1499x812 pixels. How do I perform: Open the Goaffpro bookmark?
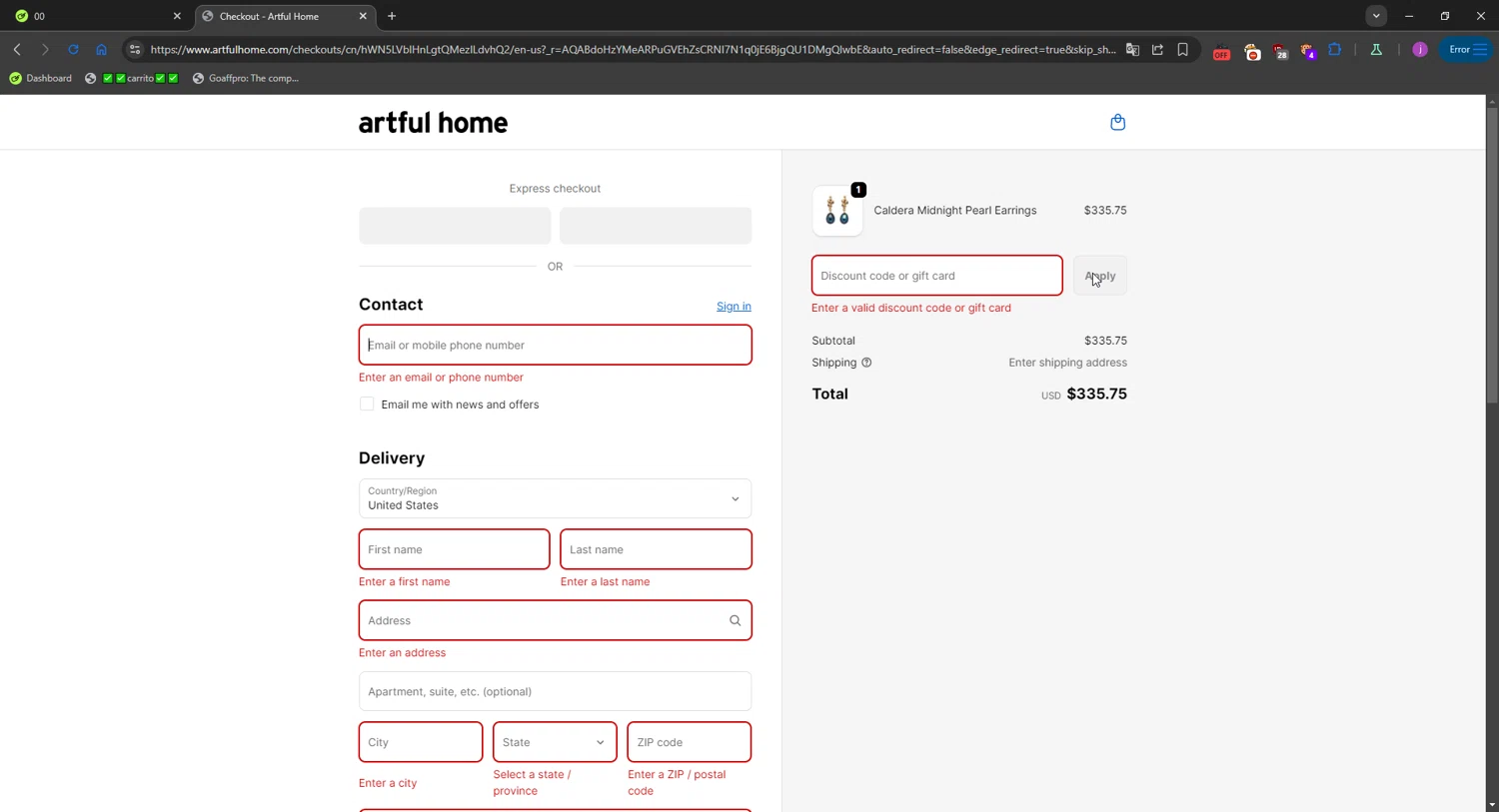pyautogui.click(x=246, y=78)
